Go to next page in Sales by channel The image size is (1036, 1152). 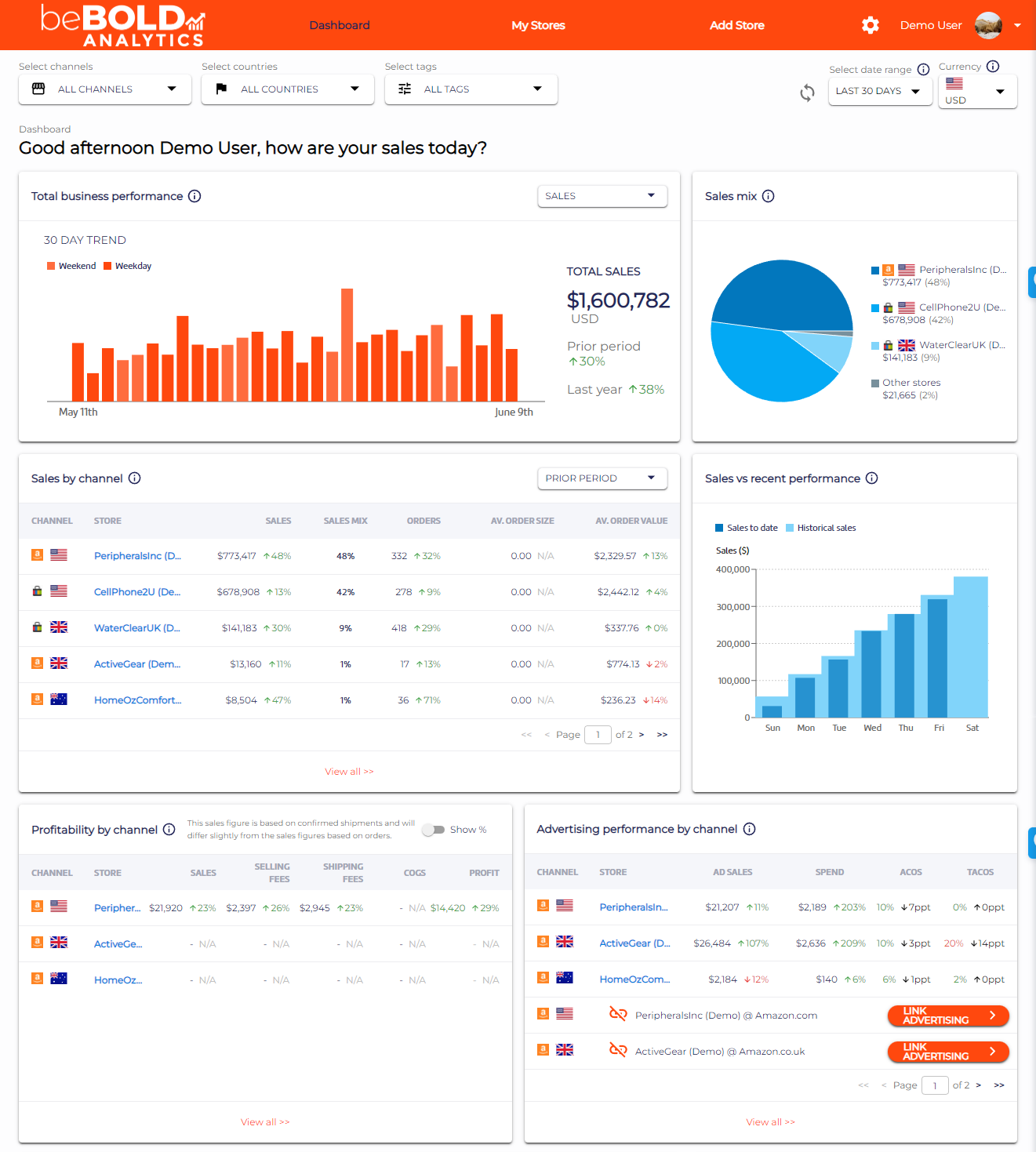(x=642, y=735)
